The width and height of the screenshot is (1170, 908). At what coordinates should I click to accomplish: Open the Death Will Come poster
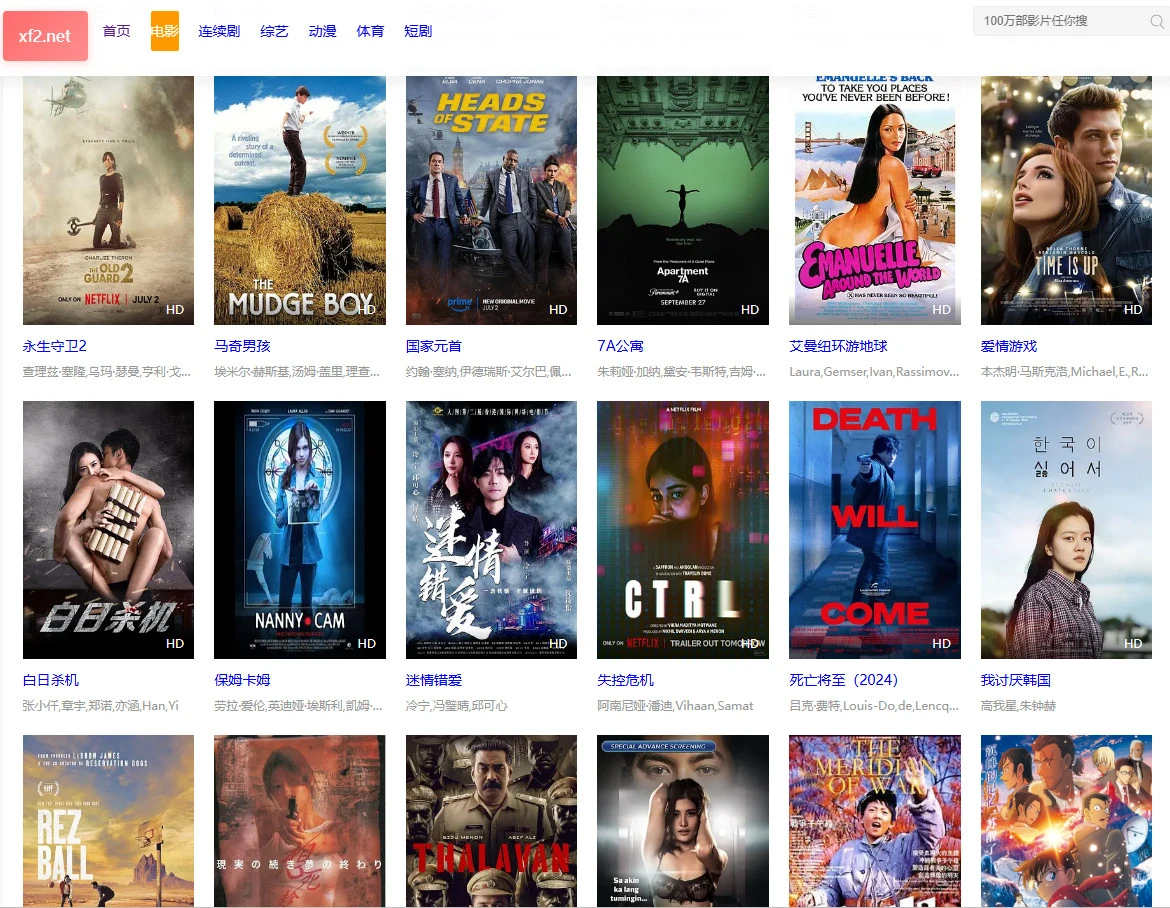(x=875, y=530)
